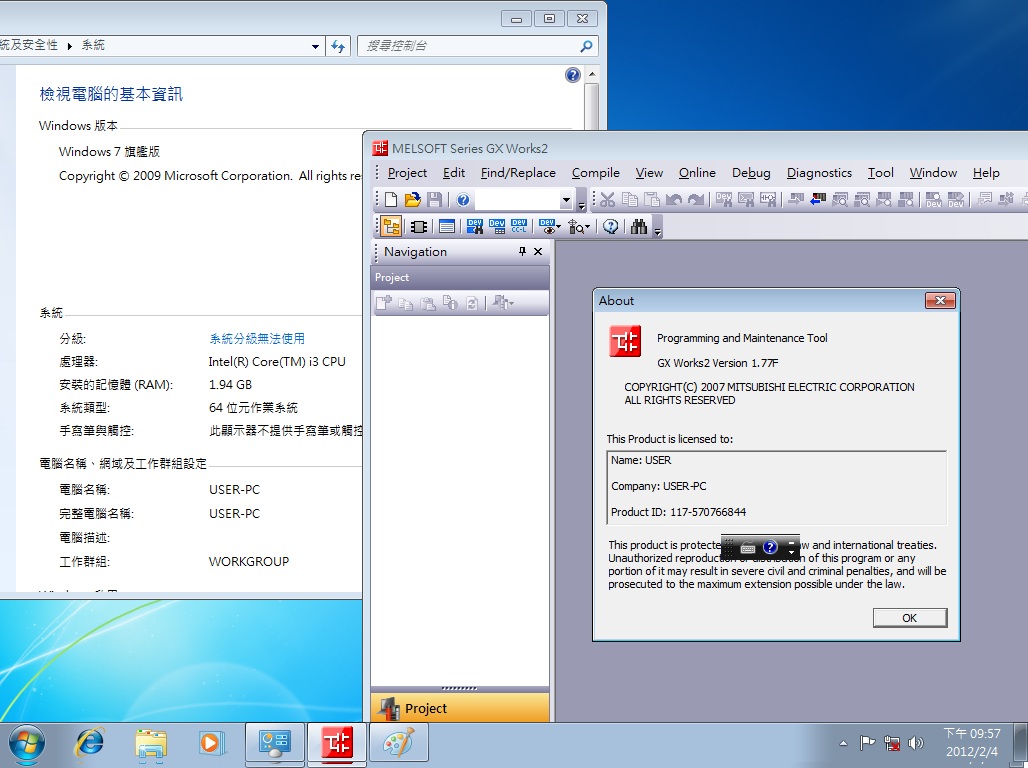Screen dimensions: 1028x768
Task: Click the blue help question mark icon in toolbar
Action: pos(463,200)
